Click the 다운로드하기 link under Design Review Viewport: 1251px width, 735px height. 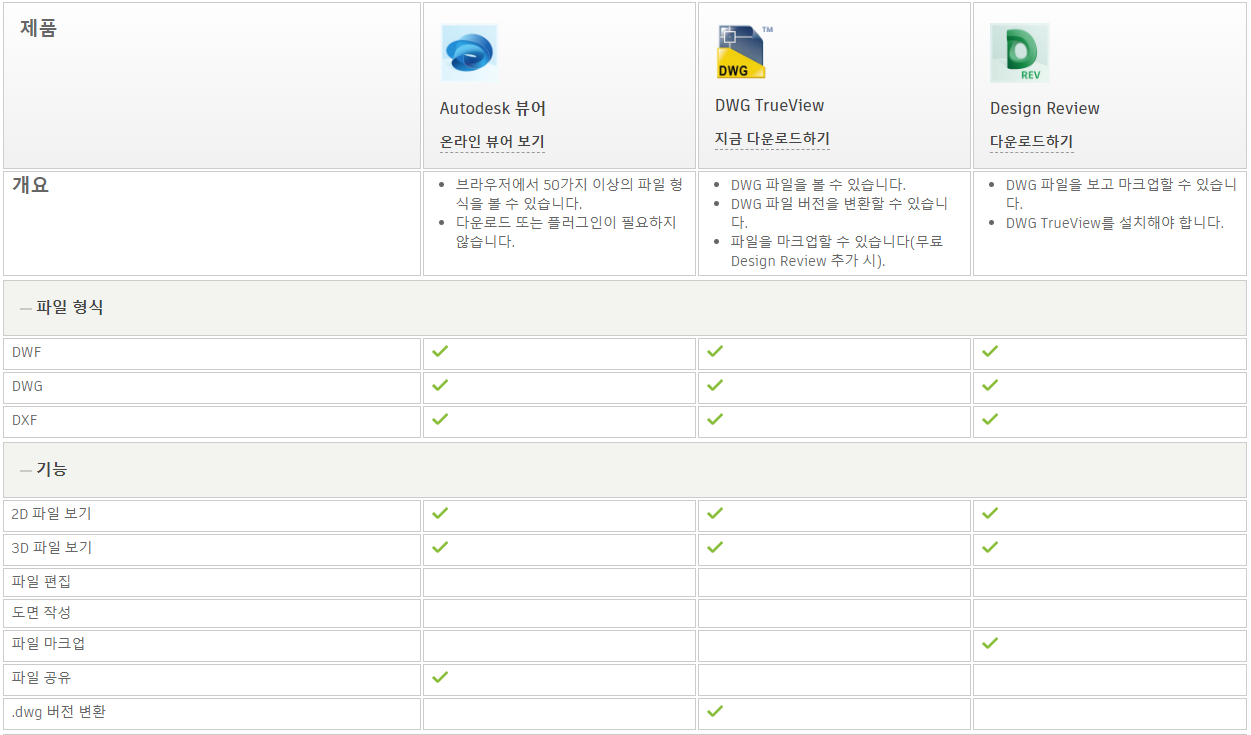coord(1031,142)
